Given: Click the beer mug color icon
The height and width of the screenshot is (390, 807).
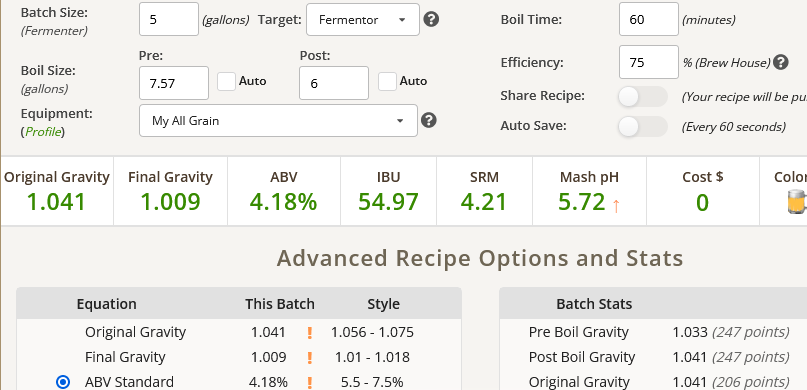Looking at the screenshot, I should point(797,202).
